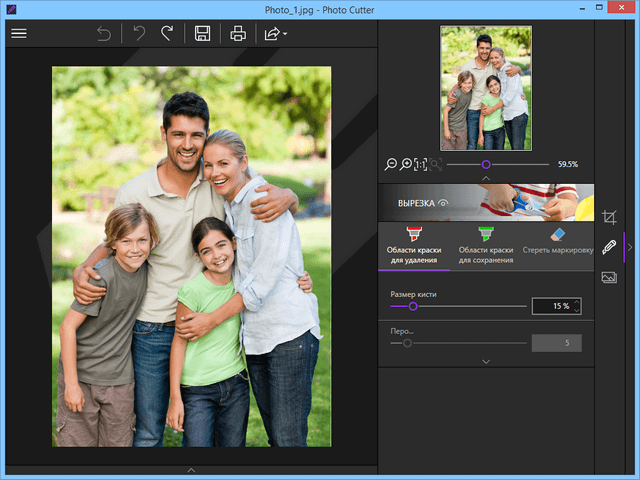
Task: Expand the brush settings panel downward
Action: (486, 362)
